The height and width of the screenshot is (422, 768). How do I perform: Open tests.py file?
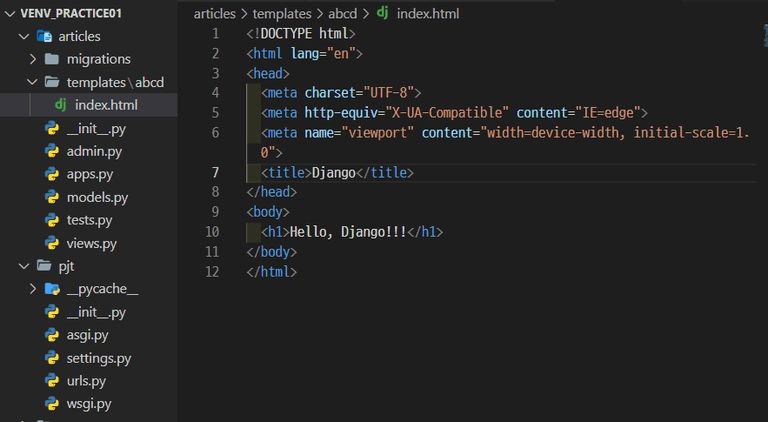(89, 221)
